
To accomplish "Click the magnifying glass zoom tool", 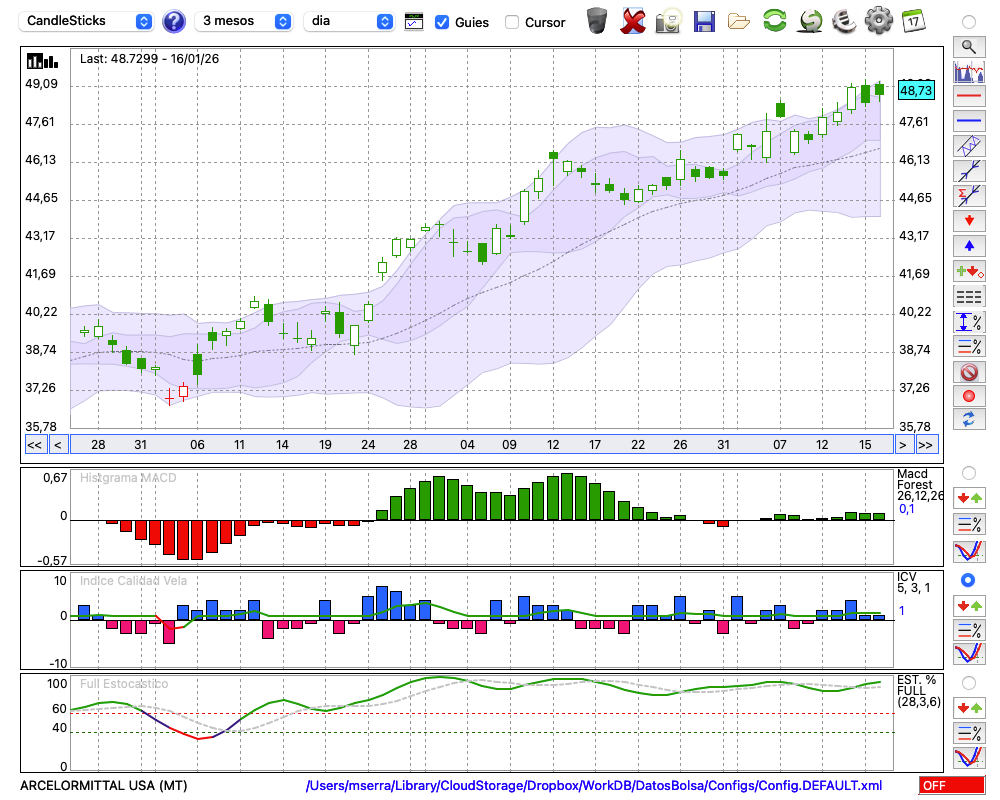I will tap(968, 46).
